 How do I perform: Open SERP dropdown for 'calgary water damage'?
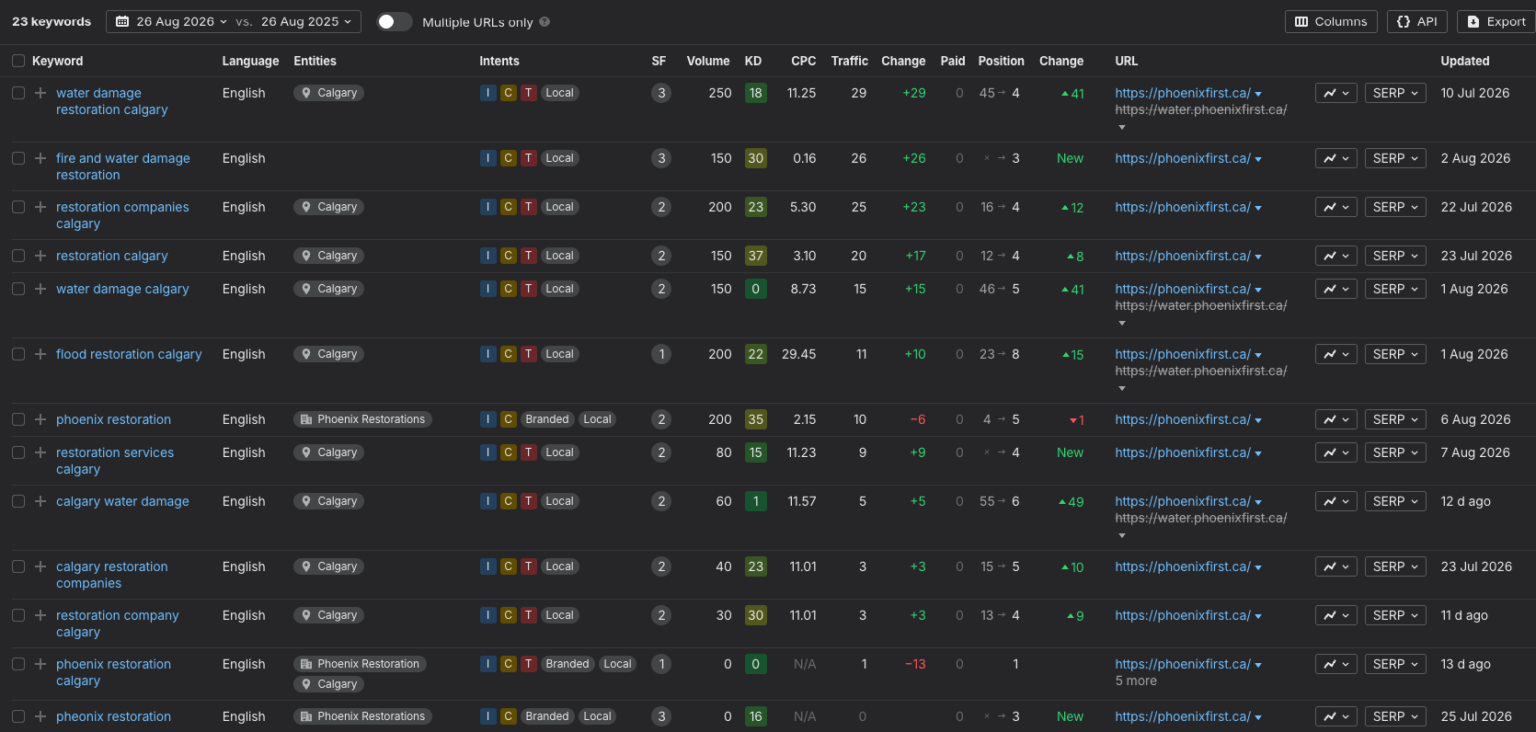pos(1395,502)
